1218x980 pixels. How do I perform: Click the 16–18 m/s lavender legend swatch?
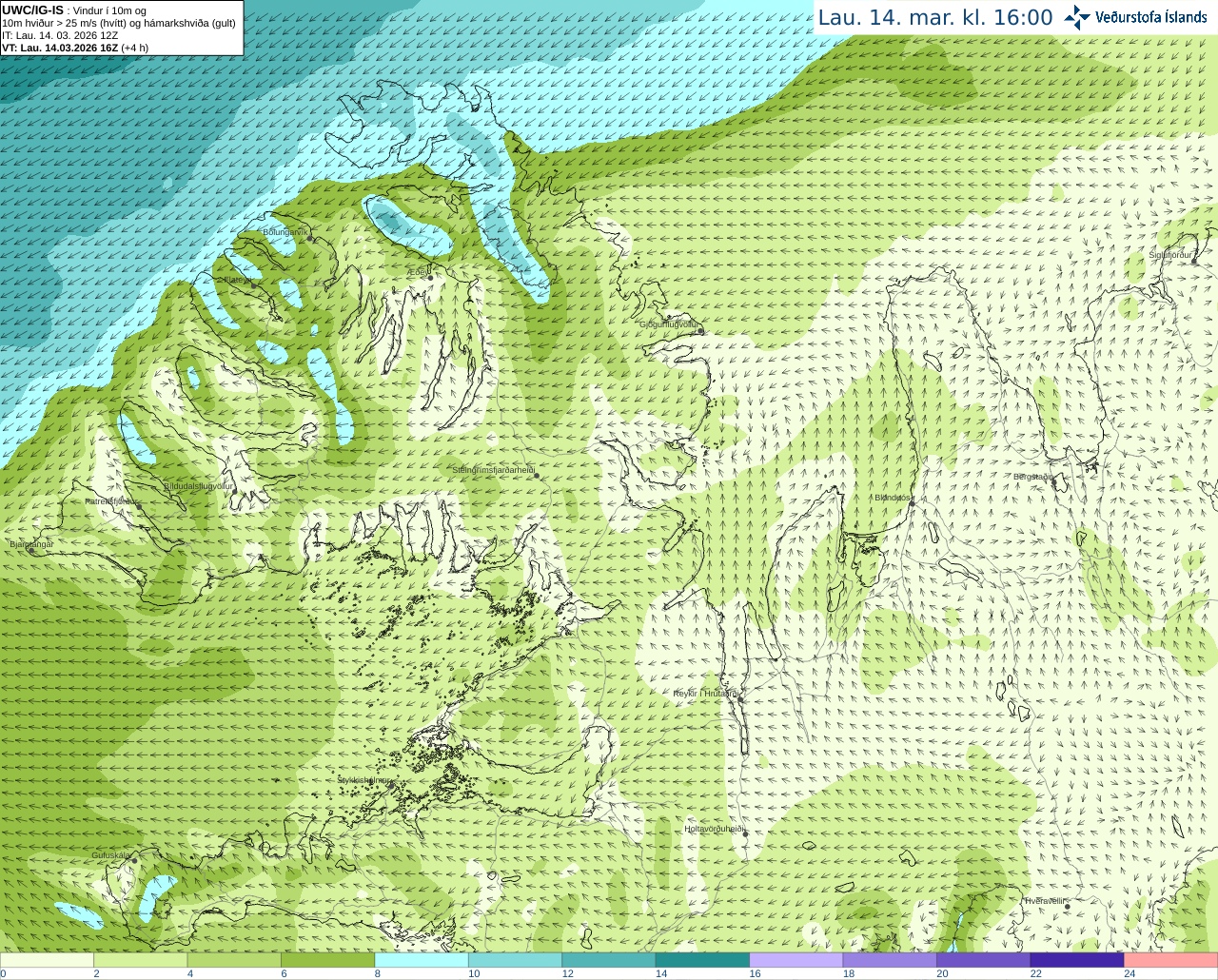(x=796, y=960)
